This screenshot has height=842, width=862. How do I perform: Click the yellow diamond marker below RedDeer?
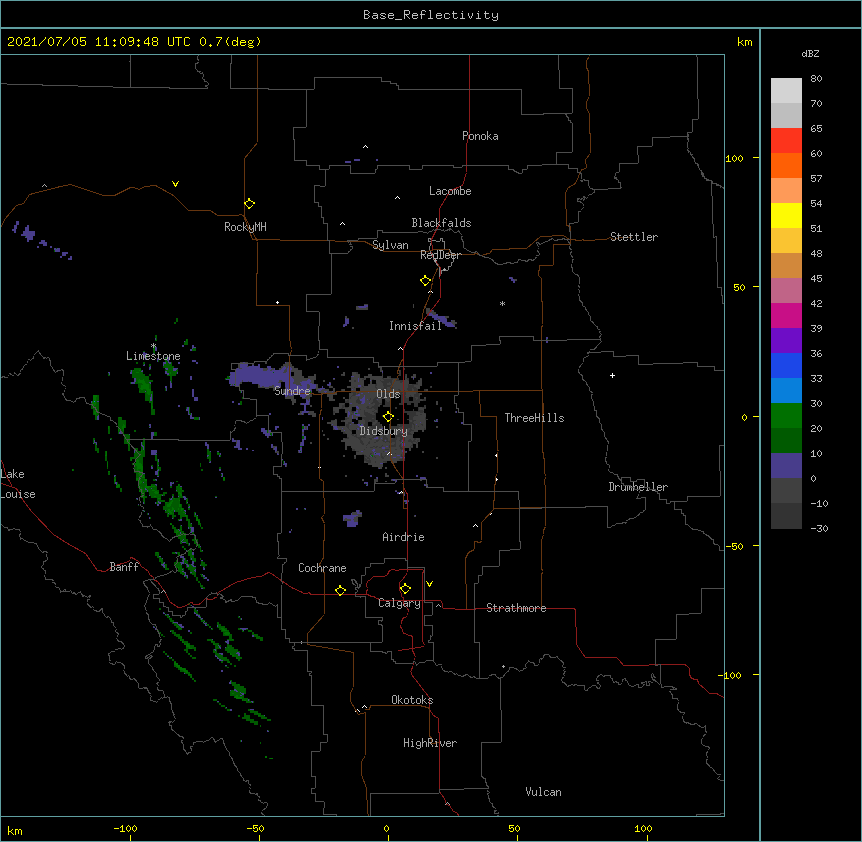coord(425,281)
